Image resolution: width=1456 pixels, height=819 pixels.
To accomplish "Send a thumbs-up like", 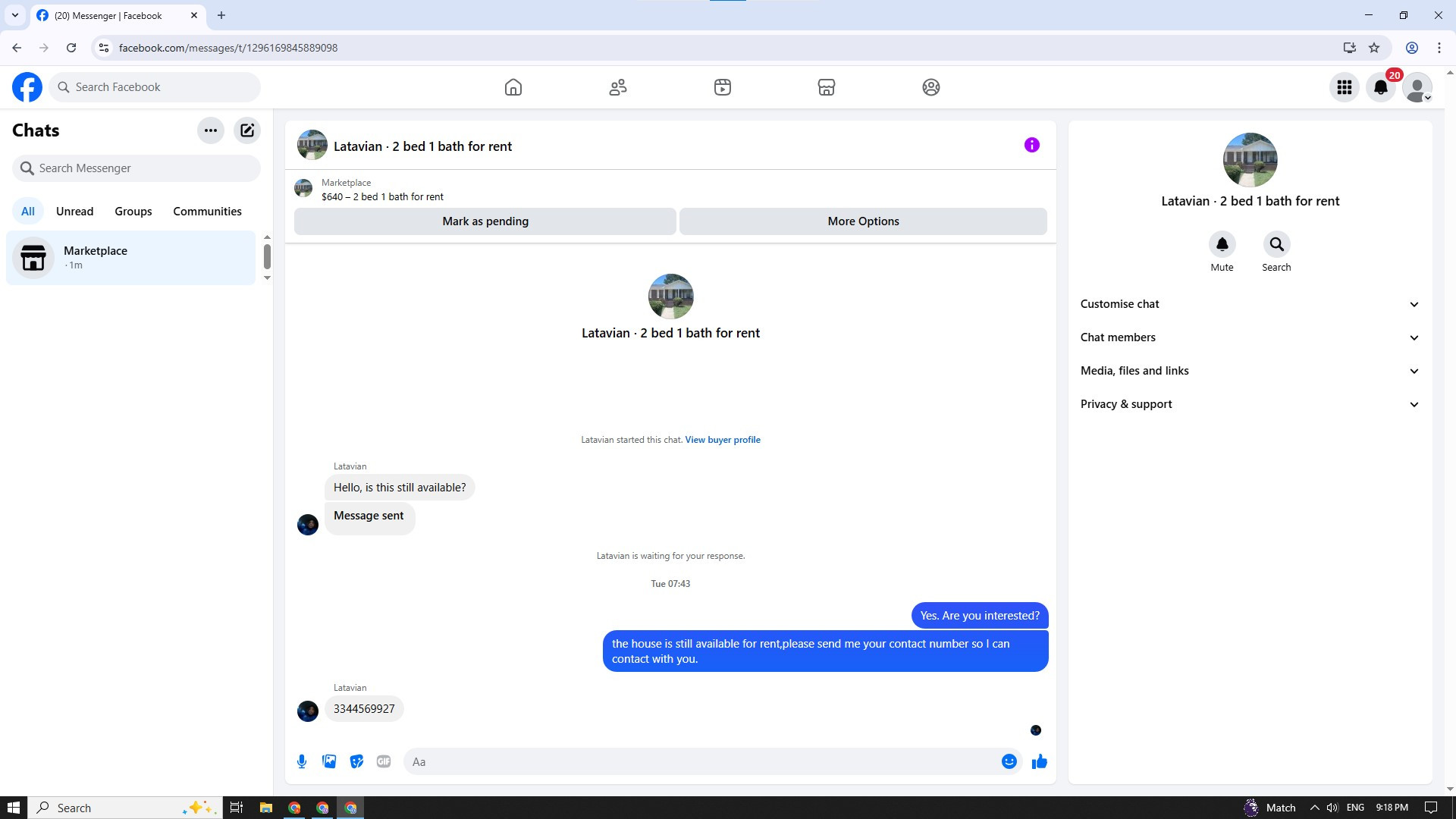I will pos(1039,761).
